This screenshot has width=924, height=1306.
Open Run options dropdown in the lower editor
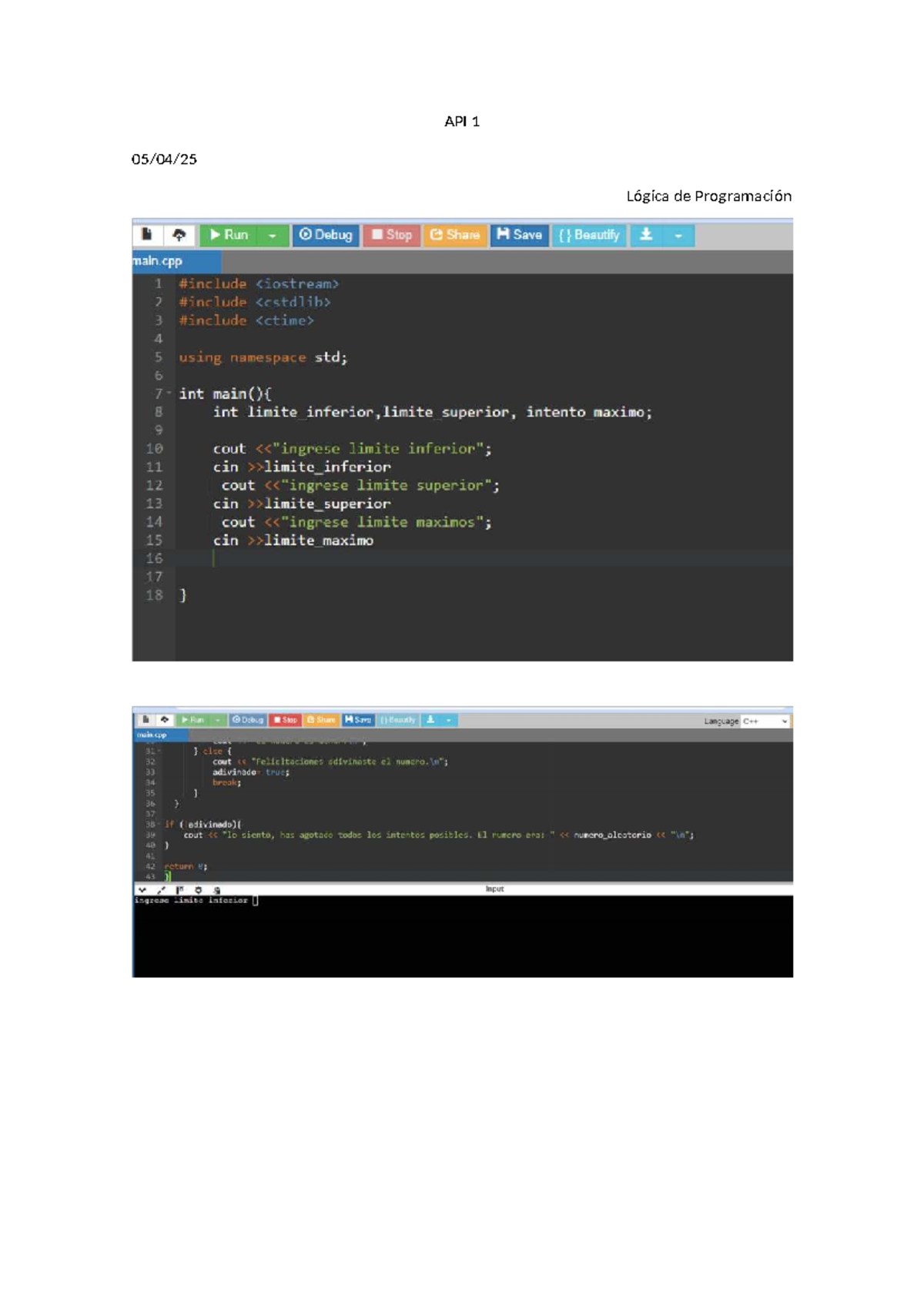218,720
